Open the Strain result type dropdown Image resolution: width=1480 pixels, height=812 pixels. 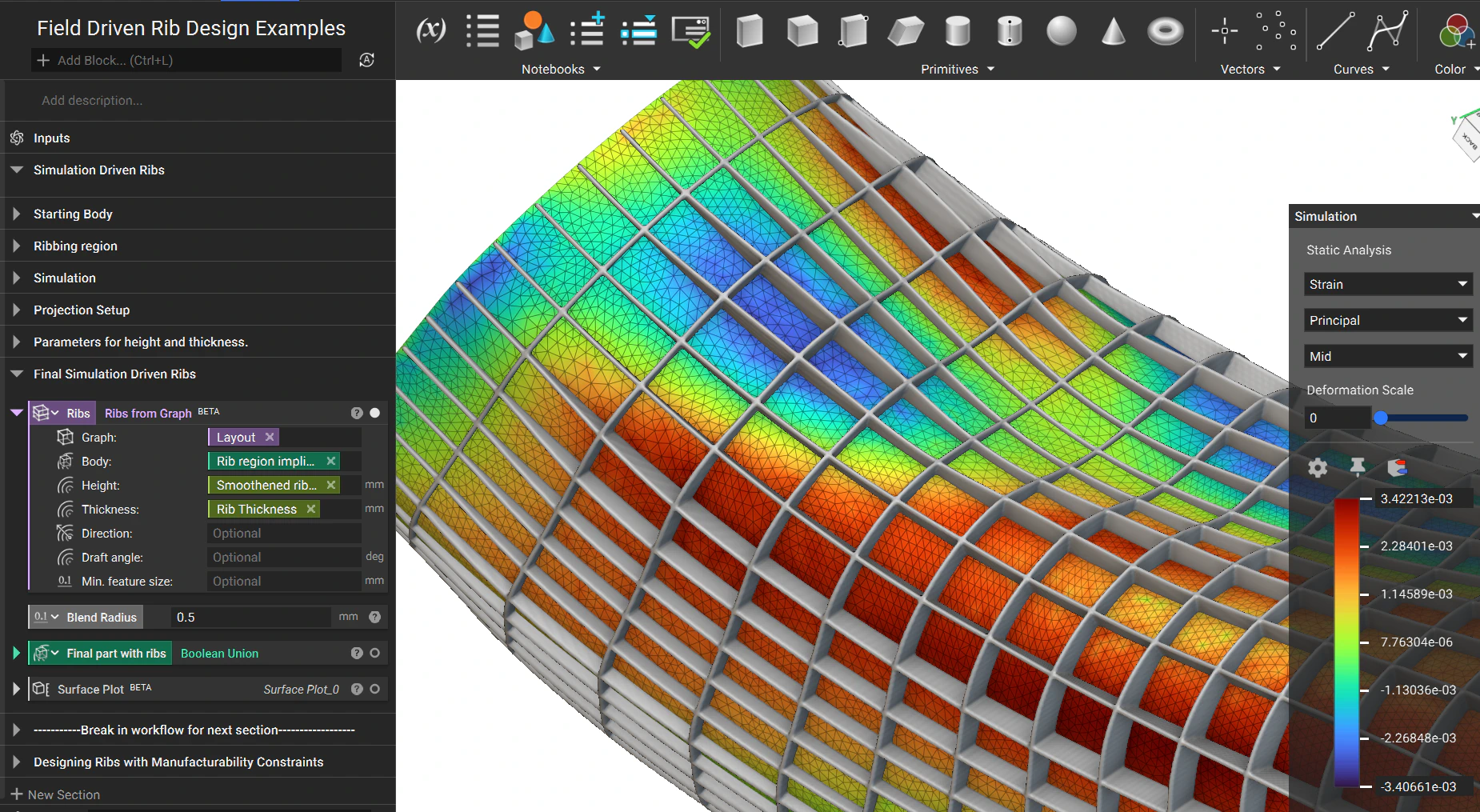1388,284
